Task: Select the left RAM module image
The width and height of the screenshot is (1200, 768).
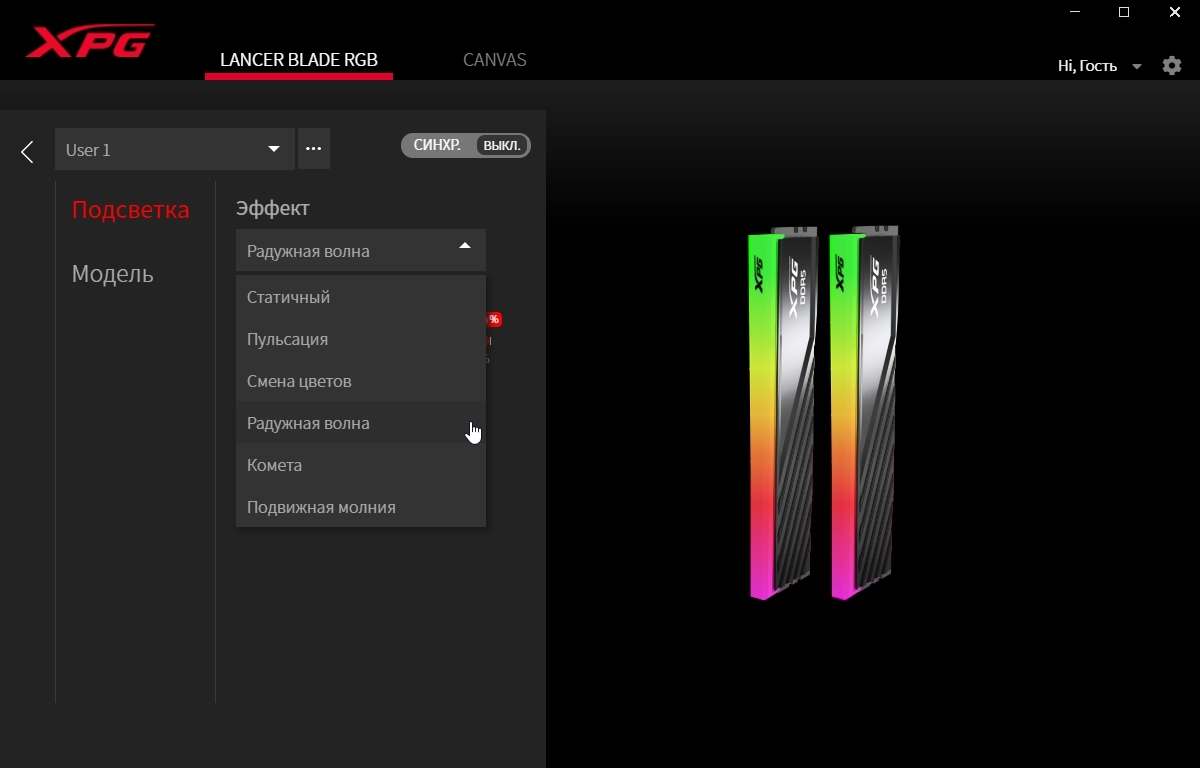Action: coord(782,413)
